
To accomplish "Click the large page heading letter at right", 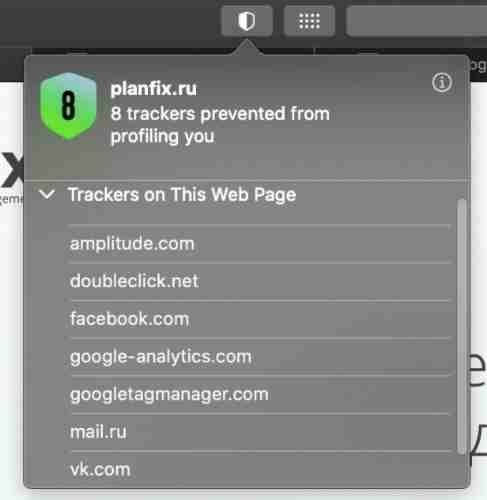I will coord(478,368).
